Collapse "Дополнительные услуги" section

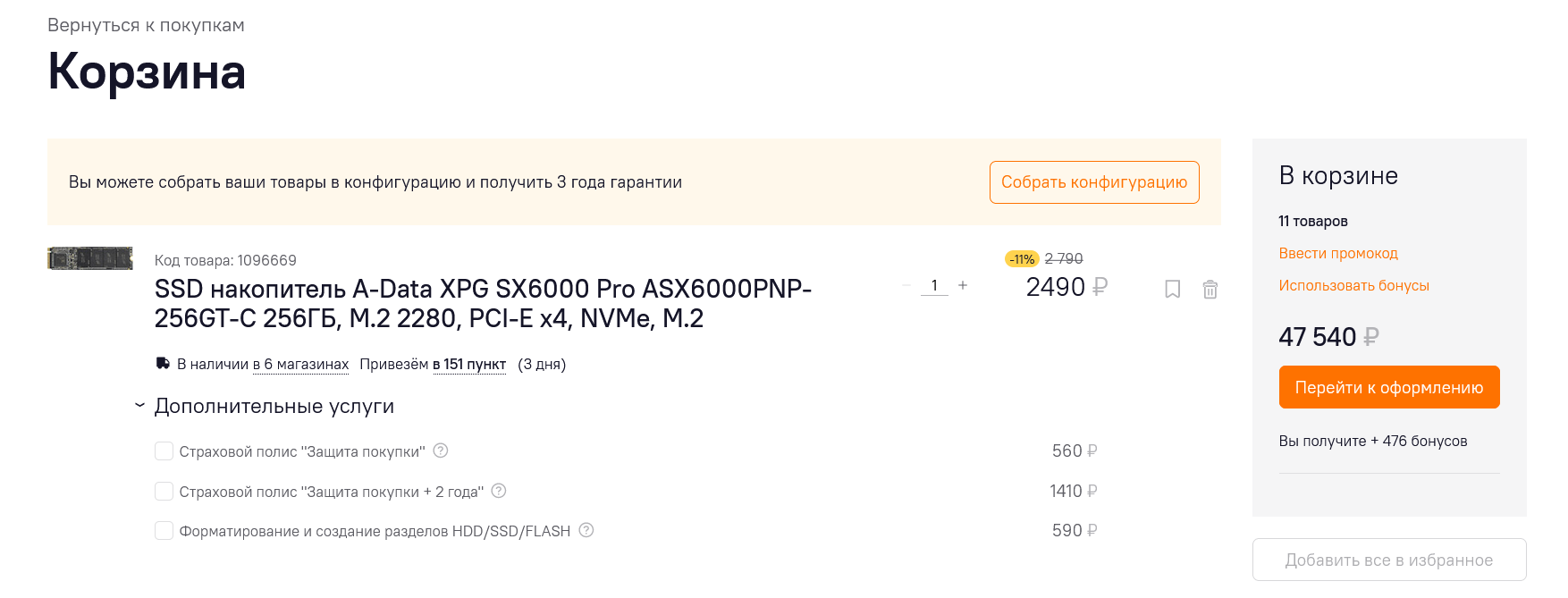pyautogui.click(x=139, y=406)
